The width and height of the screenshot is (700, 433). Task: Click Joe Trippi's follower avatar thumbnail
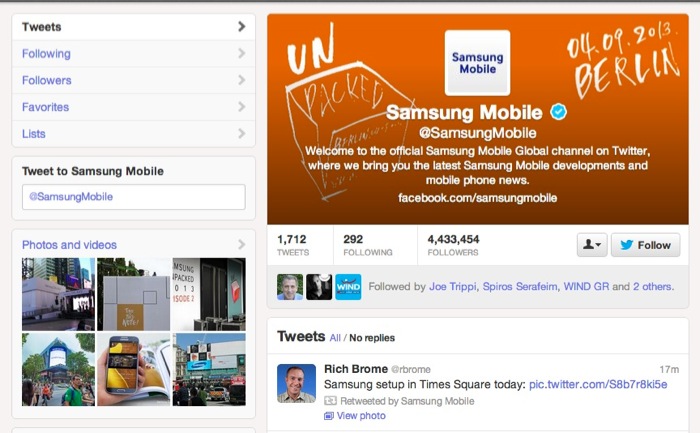click(290, 287)
